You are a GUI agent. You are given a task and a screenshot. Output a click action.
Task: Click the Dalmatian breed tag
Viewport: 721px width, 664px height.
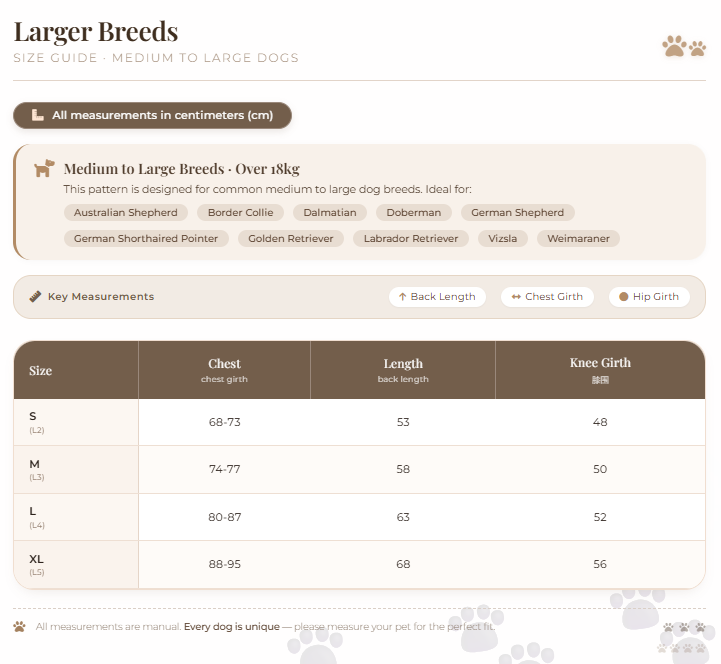click(330, 212)
